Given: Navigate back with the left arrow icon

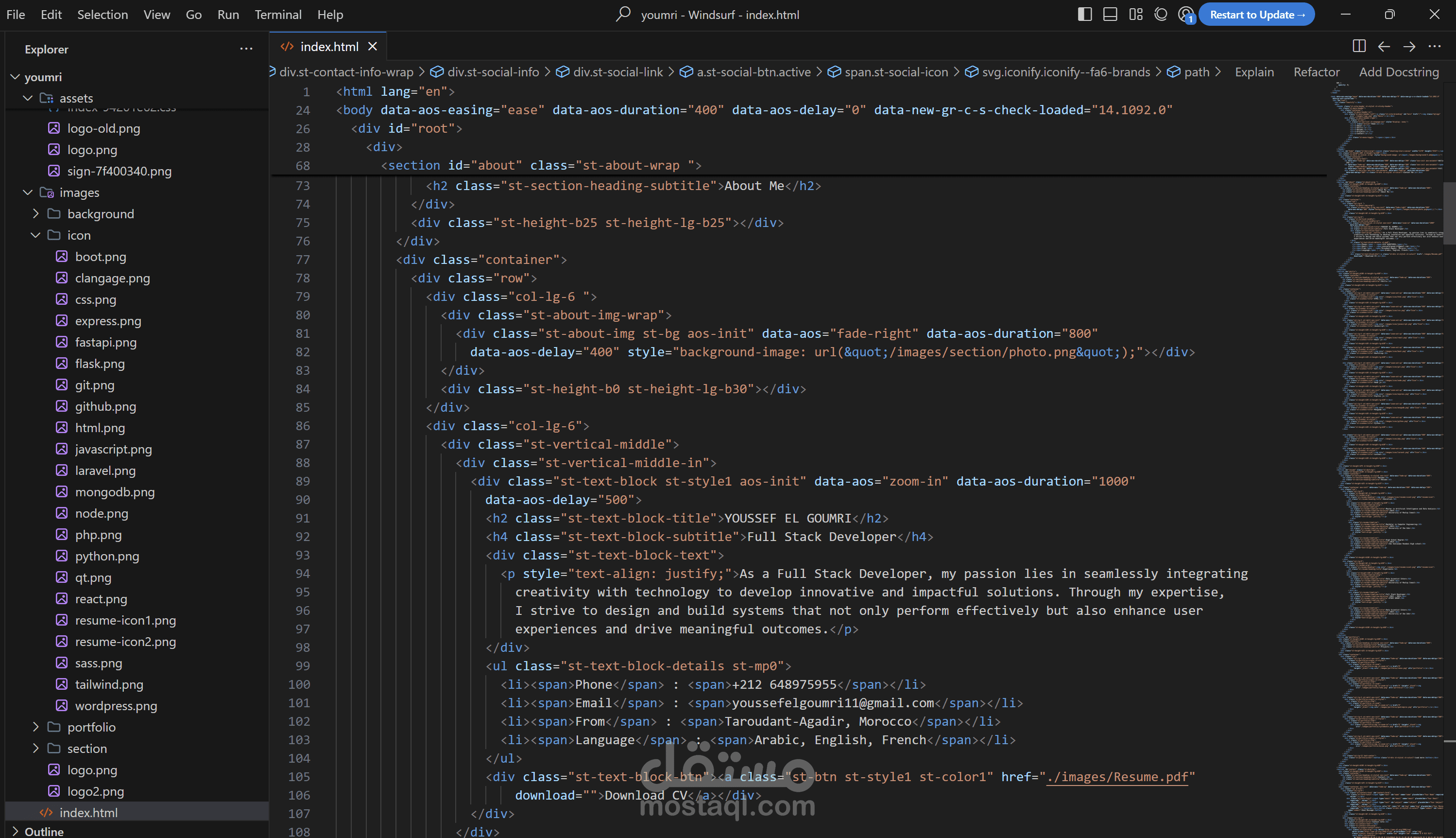Looking at the screenshot, I should 1384,46.
